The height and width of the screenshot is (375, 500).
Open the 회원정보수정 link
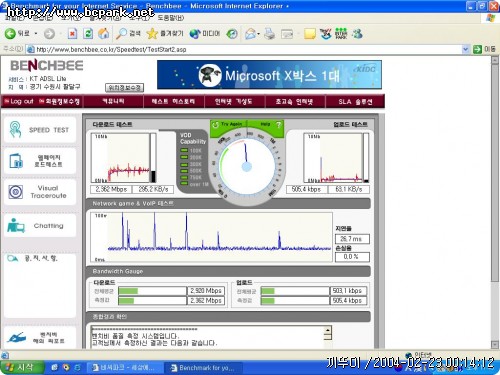(x=59, y=101)
